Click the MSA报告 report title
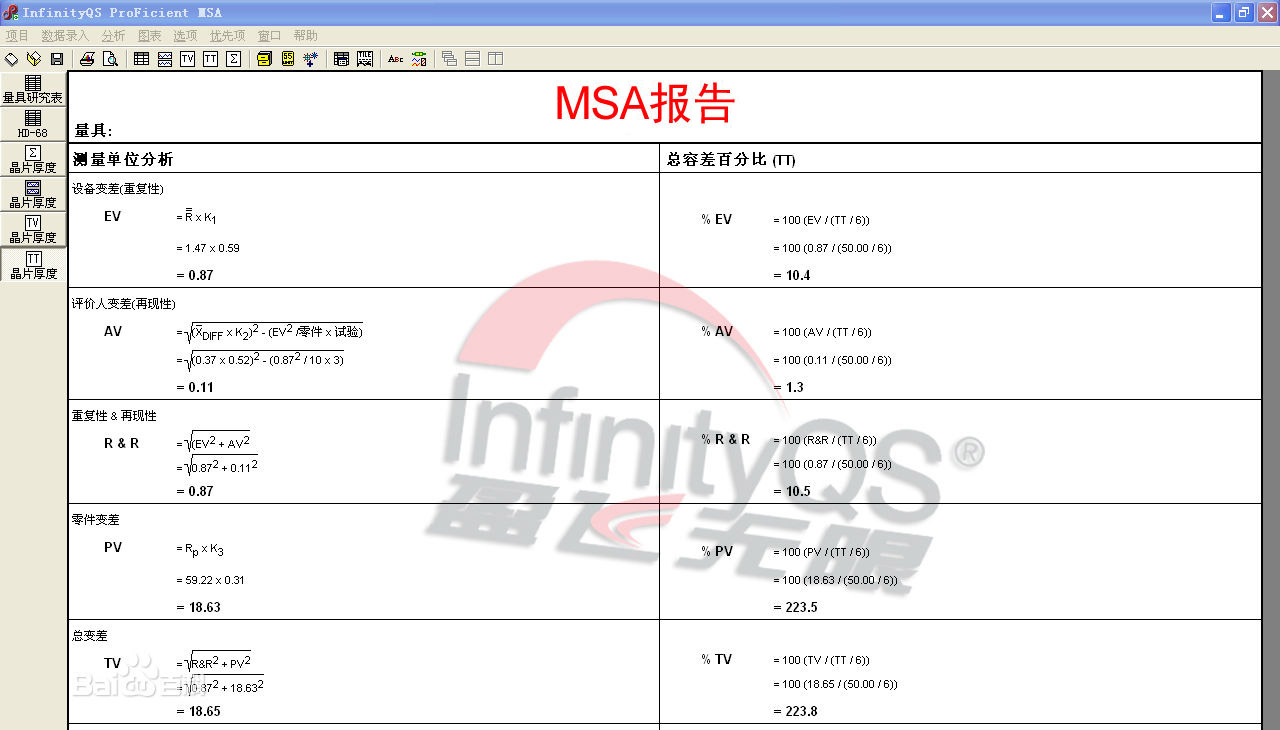The height and width of the screenshot is (730, 1280). (645, 103)
